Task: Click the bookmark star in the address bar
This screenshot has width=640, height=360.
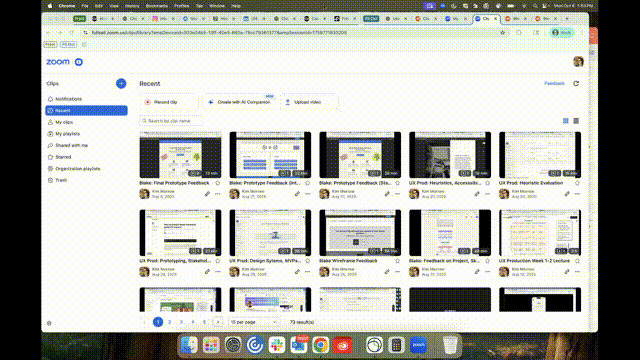Action: point(502,32)
